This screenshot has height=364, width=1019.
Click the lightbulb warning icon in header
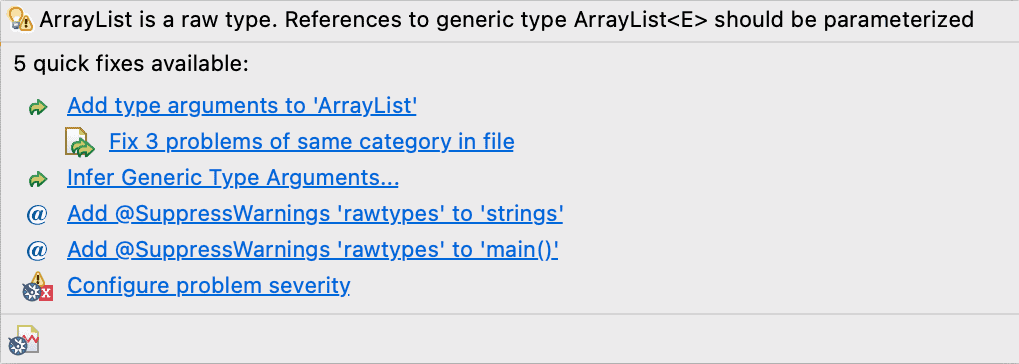pyautogui.click(x=23, y=20)
